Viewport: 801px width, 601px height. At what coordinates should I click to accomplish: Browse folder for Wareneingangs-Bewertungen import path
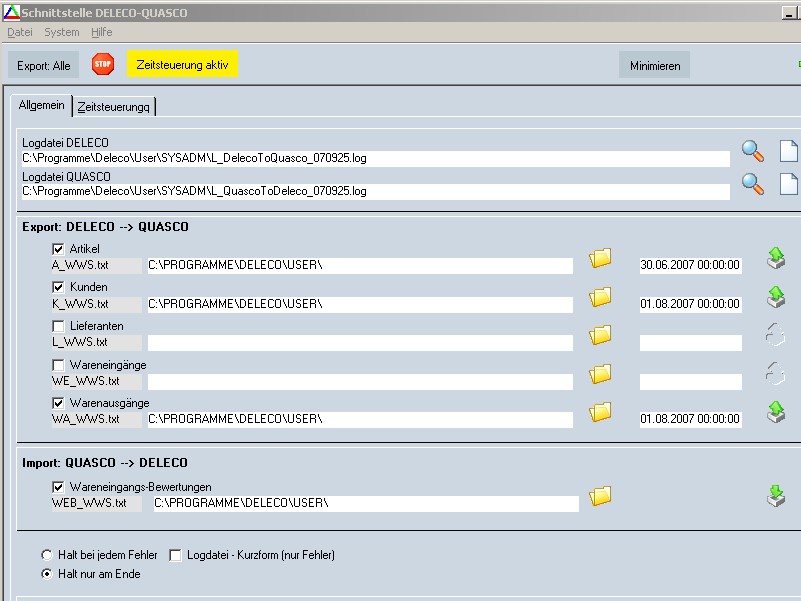point(600,496)
